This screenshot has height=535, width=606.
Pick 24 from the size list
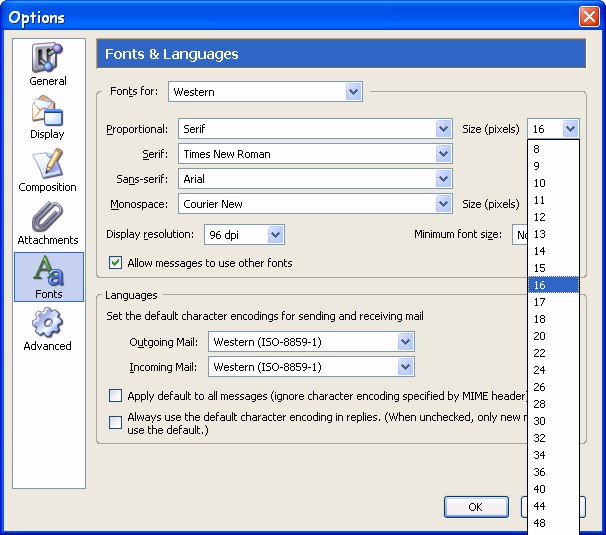(x=553, y=370)
